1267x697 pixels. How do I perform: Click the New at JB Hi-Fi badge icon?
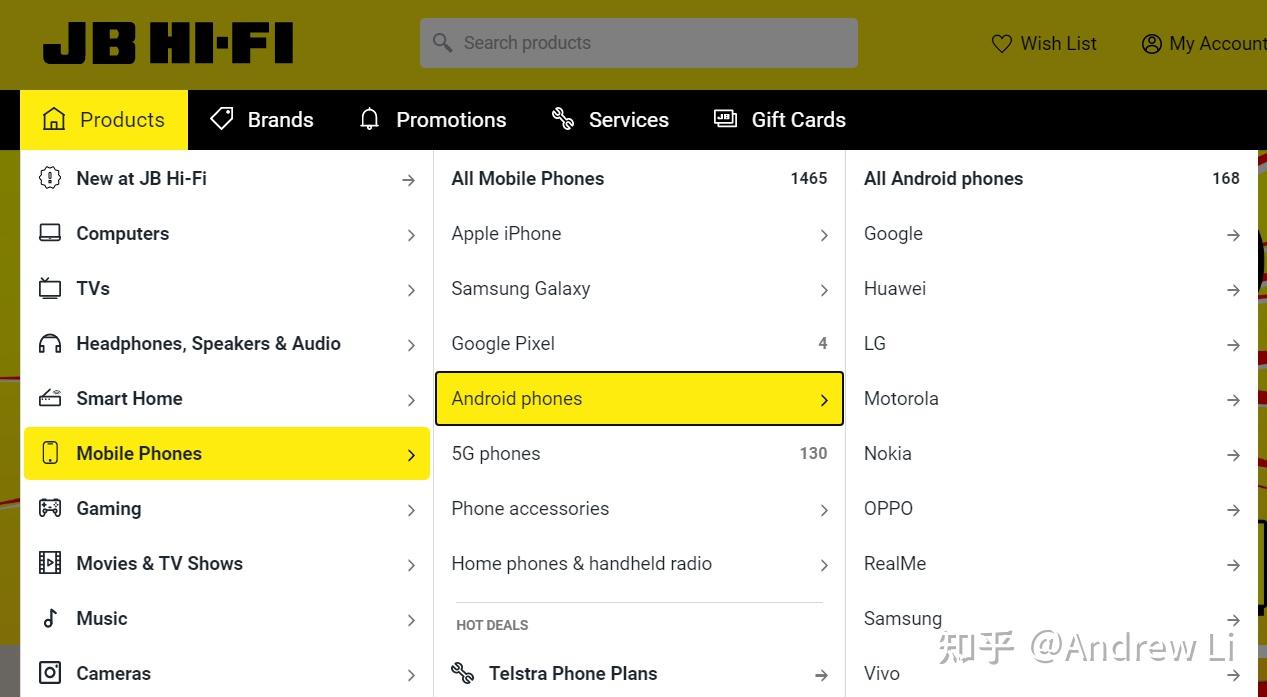point(50,178)
